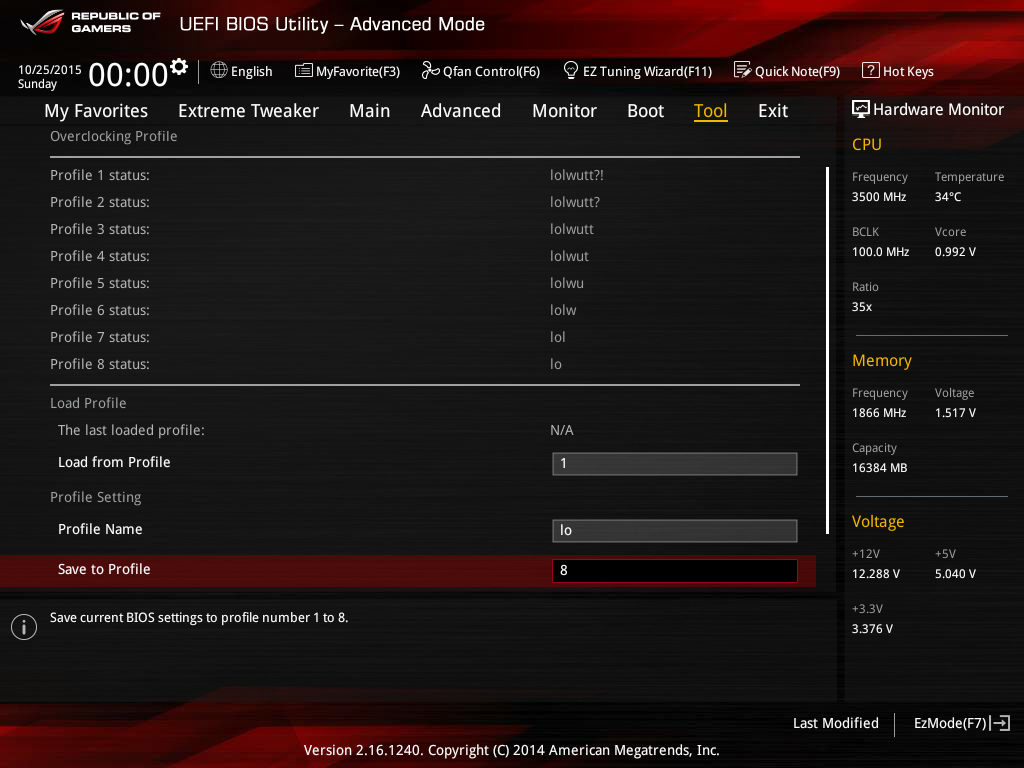Click the 00:00 clock display

[128, 74]
